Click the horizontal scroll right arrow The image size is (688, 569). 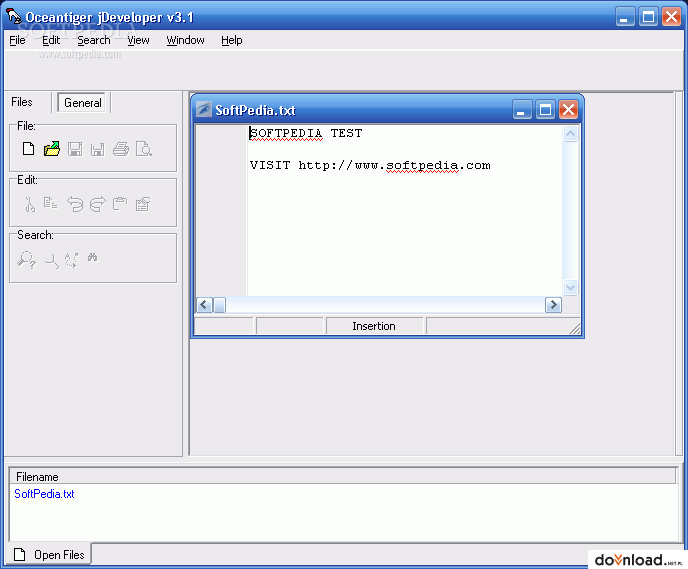point(553,304)
